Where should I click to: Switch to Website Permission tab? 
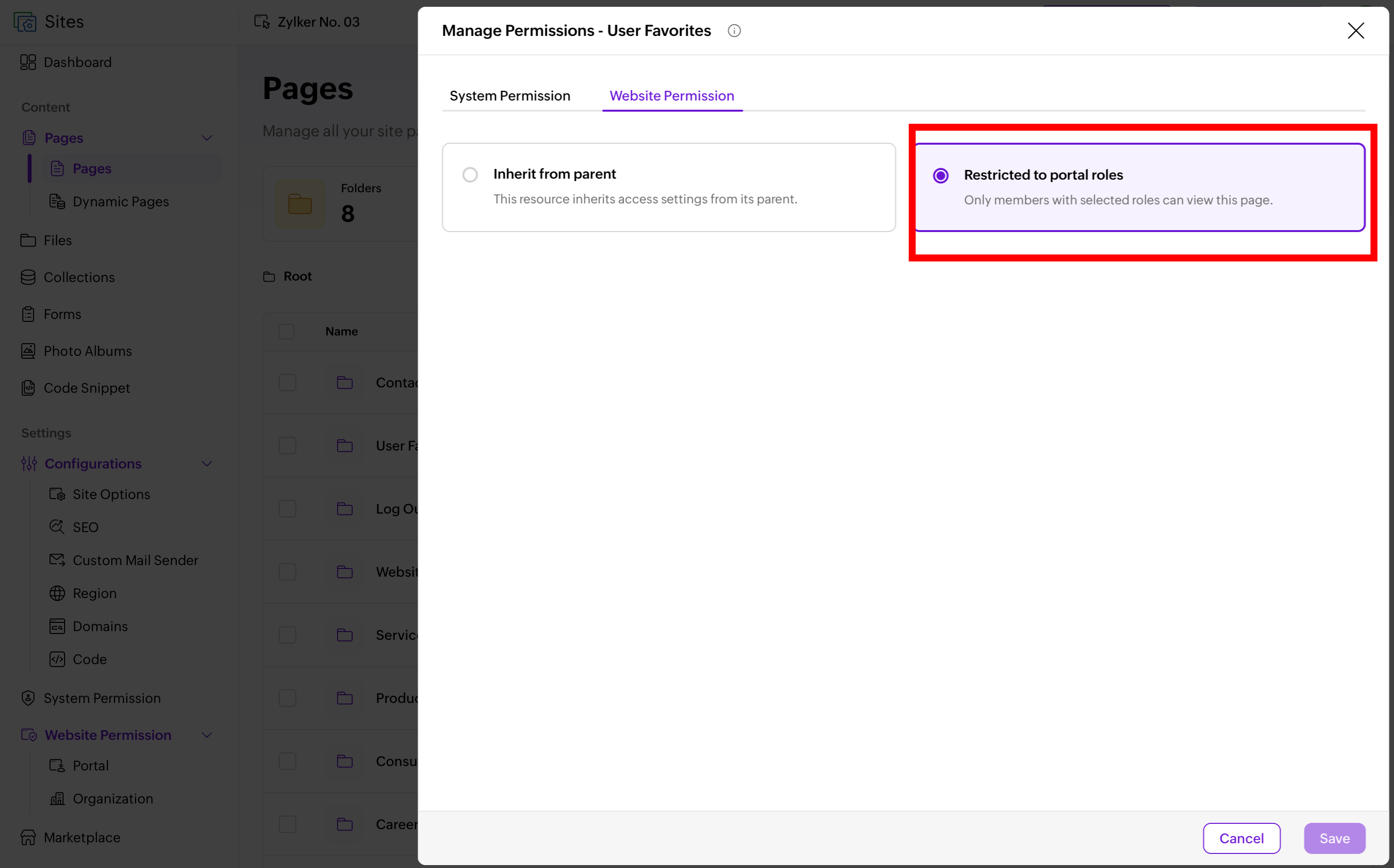click(x=672, y=96)
